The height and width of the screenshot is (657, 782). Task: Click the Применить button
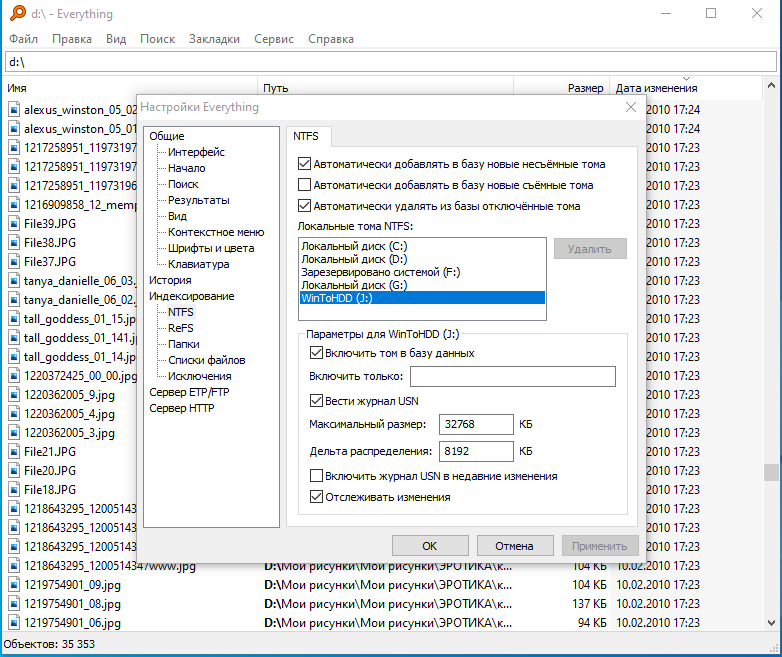[x=600, y=546]
